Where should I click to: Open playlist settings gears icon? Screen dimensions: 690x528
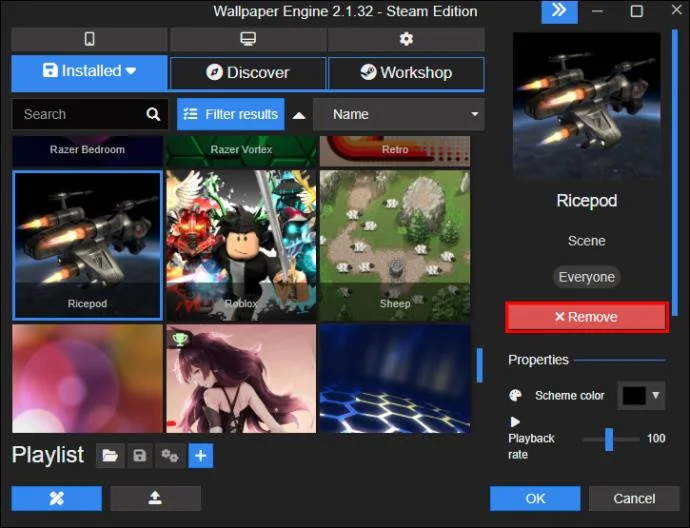169,455
